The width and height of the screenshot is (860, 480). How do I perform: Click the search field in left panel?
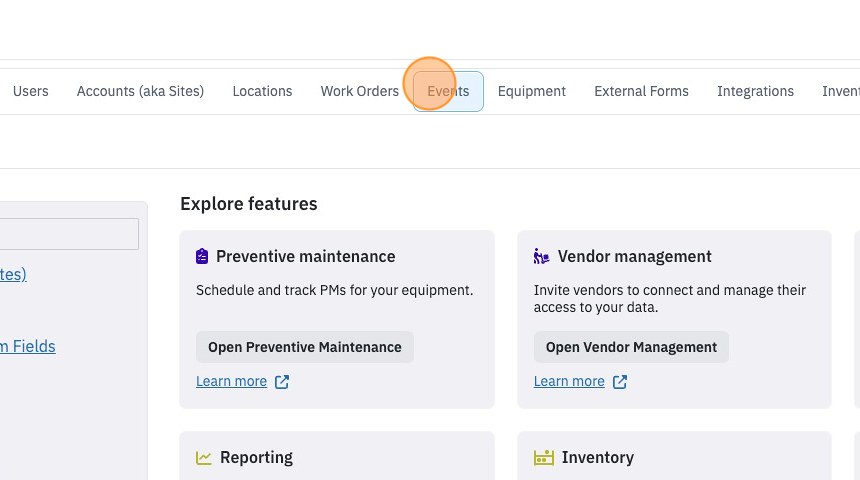[x=69, y=234]
